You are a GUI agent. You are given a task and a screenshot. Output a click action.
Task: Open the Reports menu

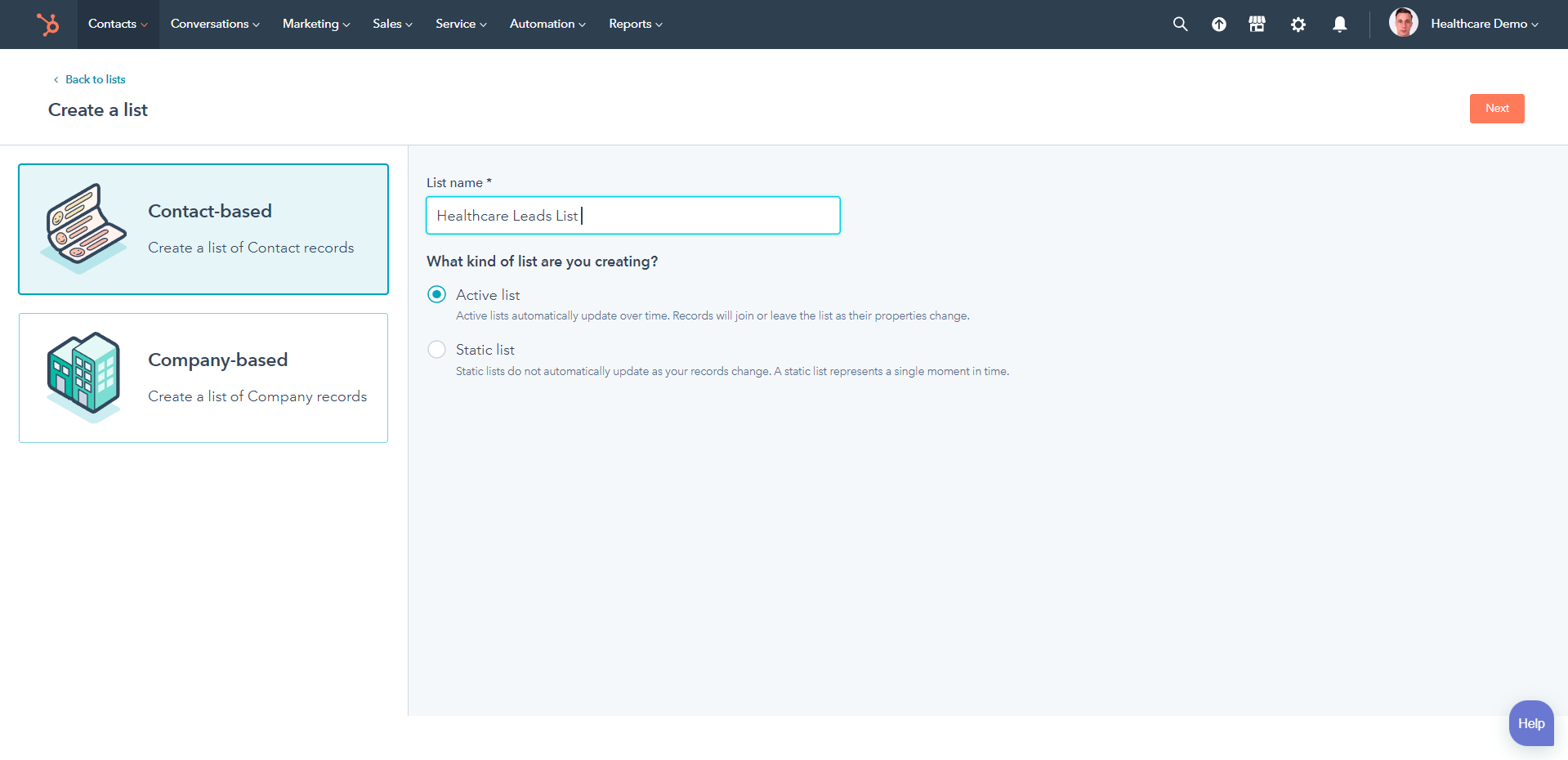(634, 24)
